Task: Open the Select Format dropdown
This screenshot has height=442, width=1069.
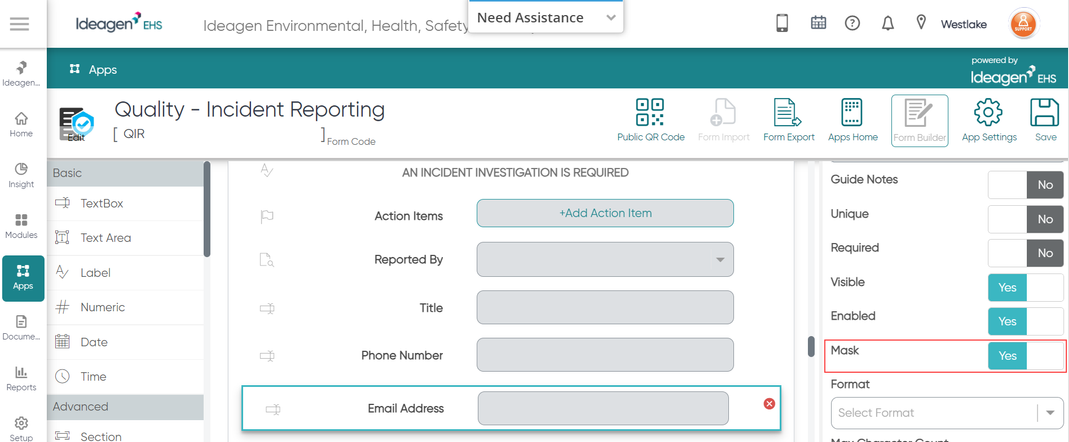Action: [x=947, y=413]
